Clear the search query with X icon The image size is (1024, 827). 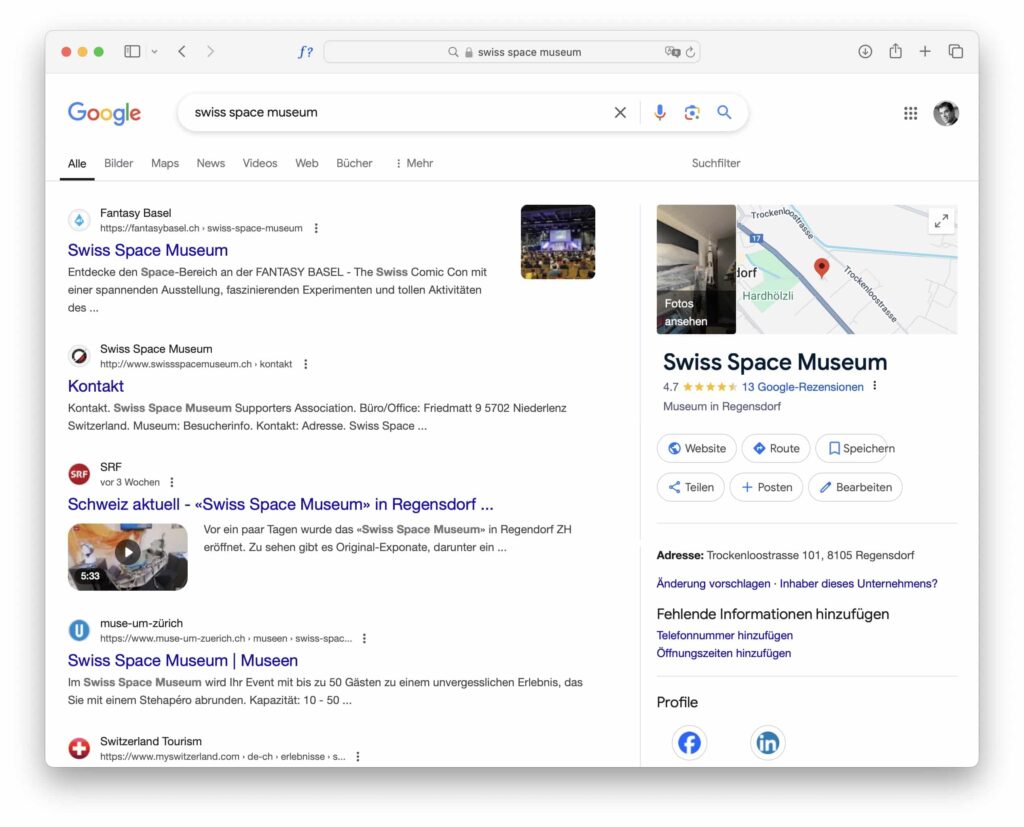(x=620, y=112)
